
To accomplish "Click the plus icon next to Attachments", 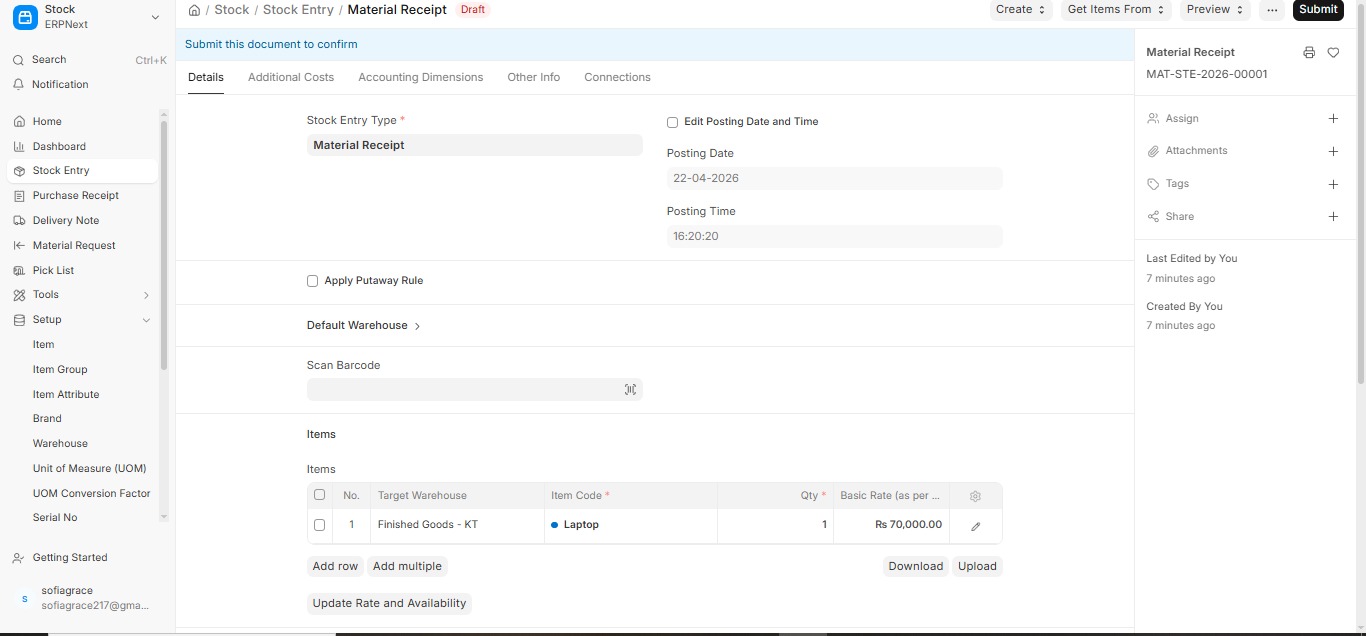I will [1333, 152].
